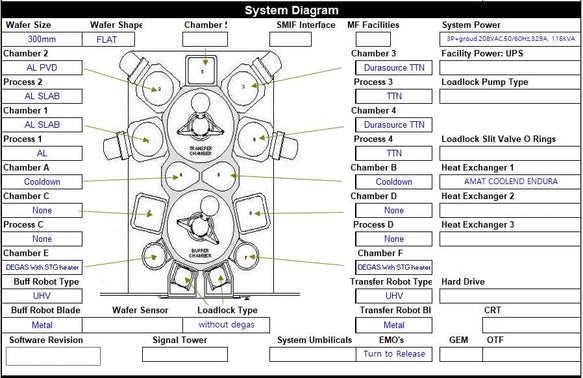This screenshot has width=583, height=378.
Task: Click the empty SMIF Interface field
Action: (290, 39)
